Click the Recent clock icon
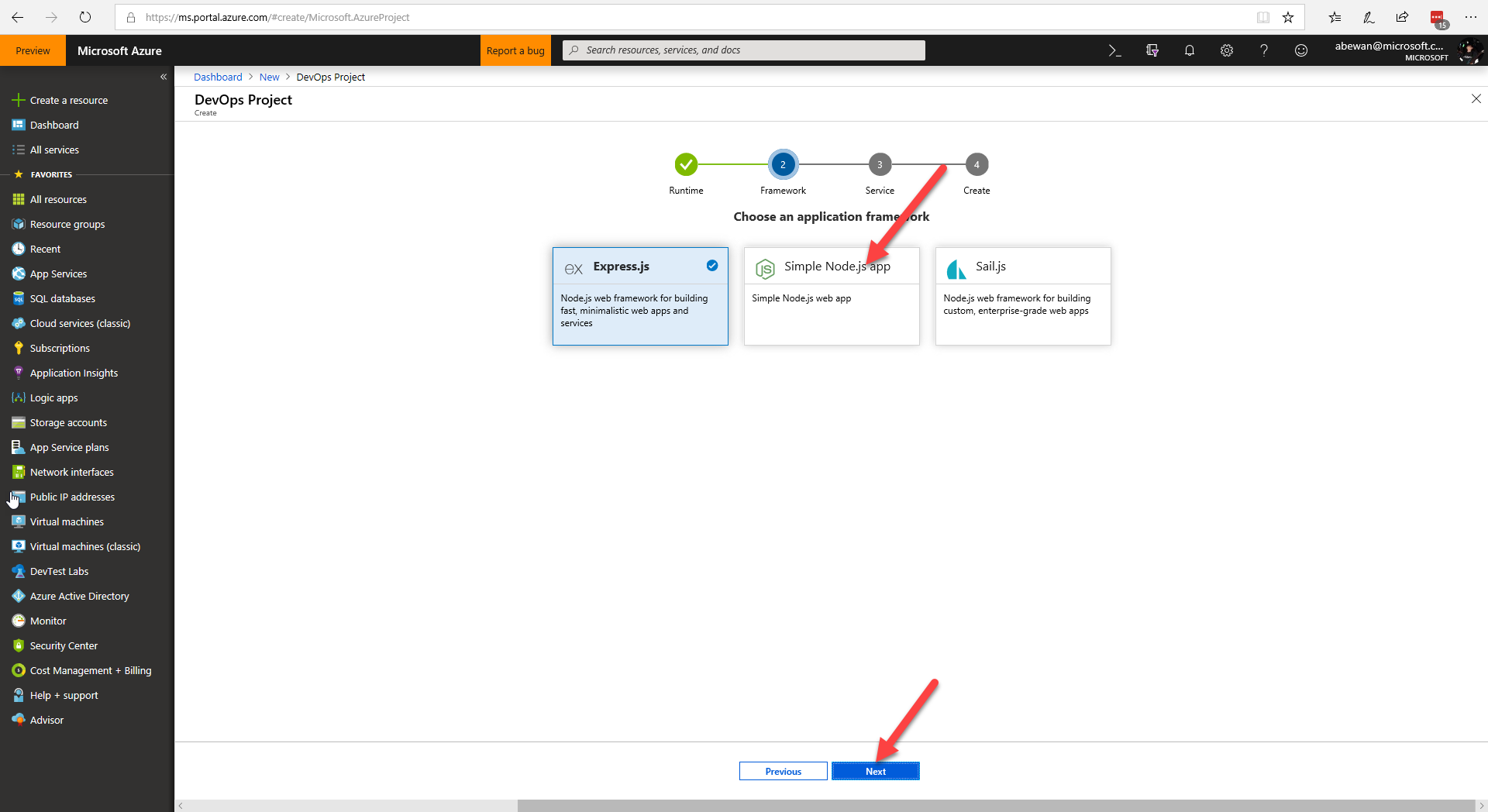The width and height of the screenshot is (1488, 812). 19,249
